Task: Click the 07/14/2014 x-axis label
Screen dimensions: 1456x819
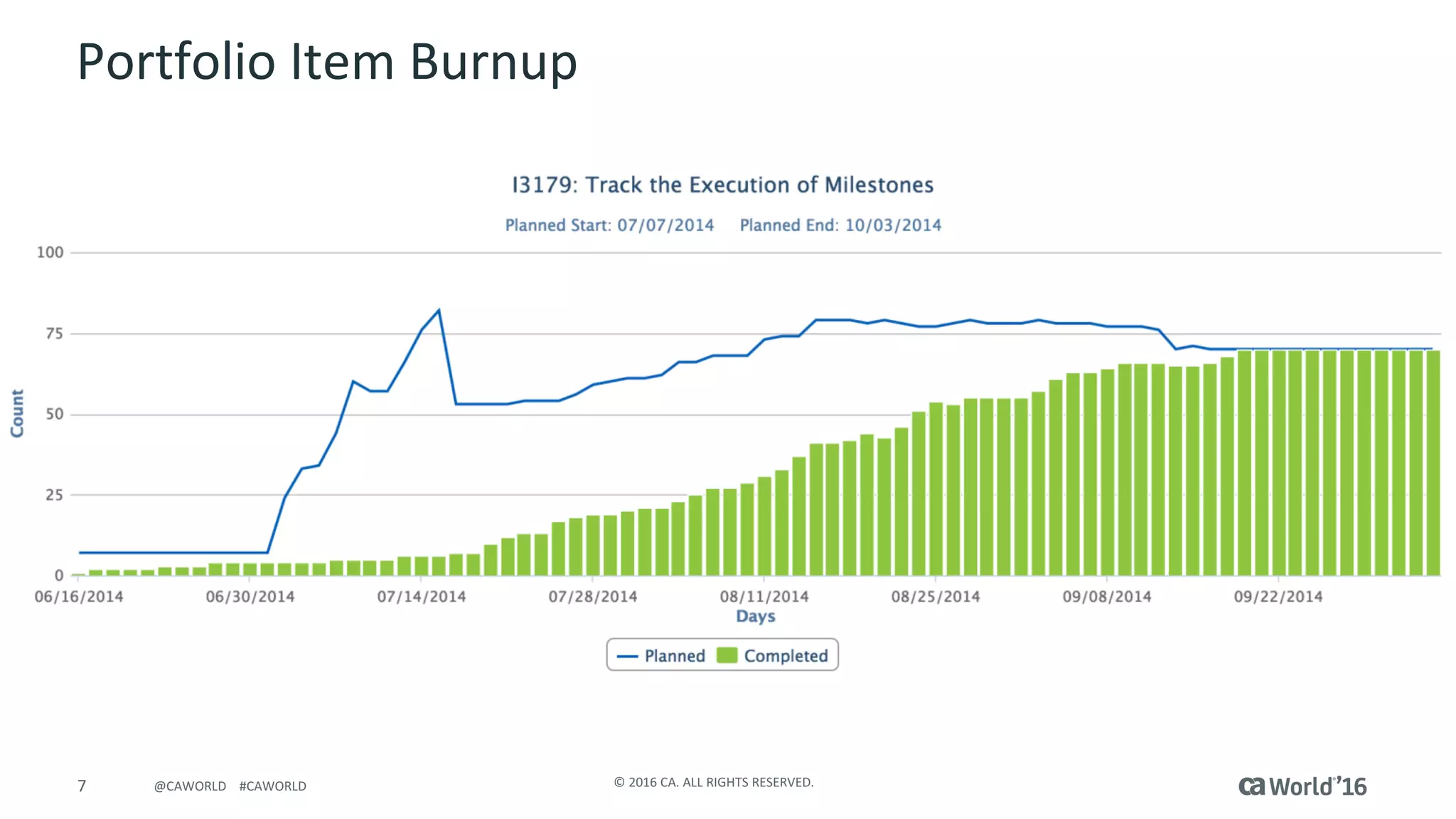Action: tap(422, 596)
